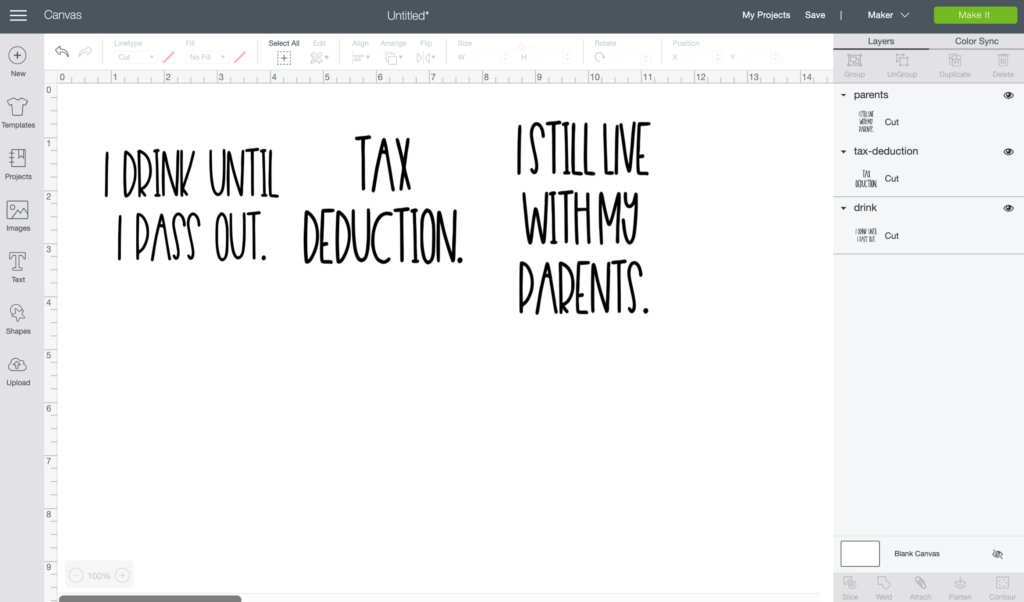Undo the last action
This screenshot has width=1024, height=602.
pyautogui.click(x=62, y=52)
